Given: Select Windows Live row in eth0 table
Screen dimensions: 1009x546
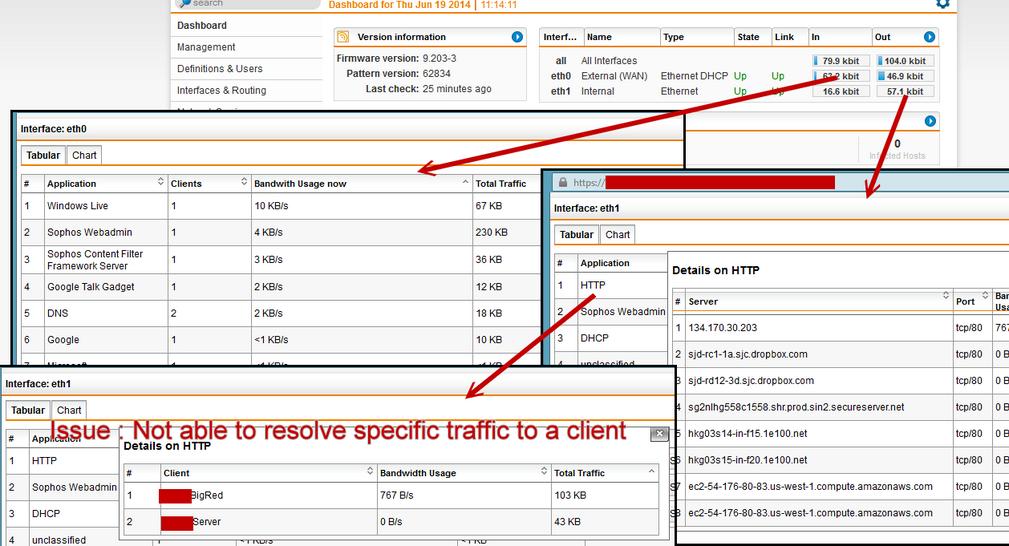Looking at the screenshot, I should (x=281, y=206).
